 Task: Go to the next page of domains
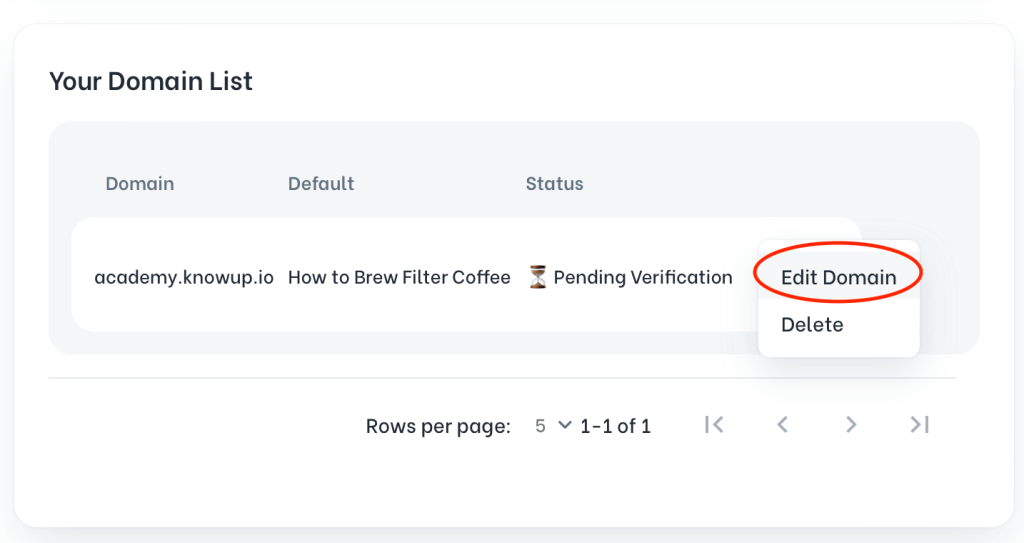click(851, 425)
